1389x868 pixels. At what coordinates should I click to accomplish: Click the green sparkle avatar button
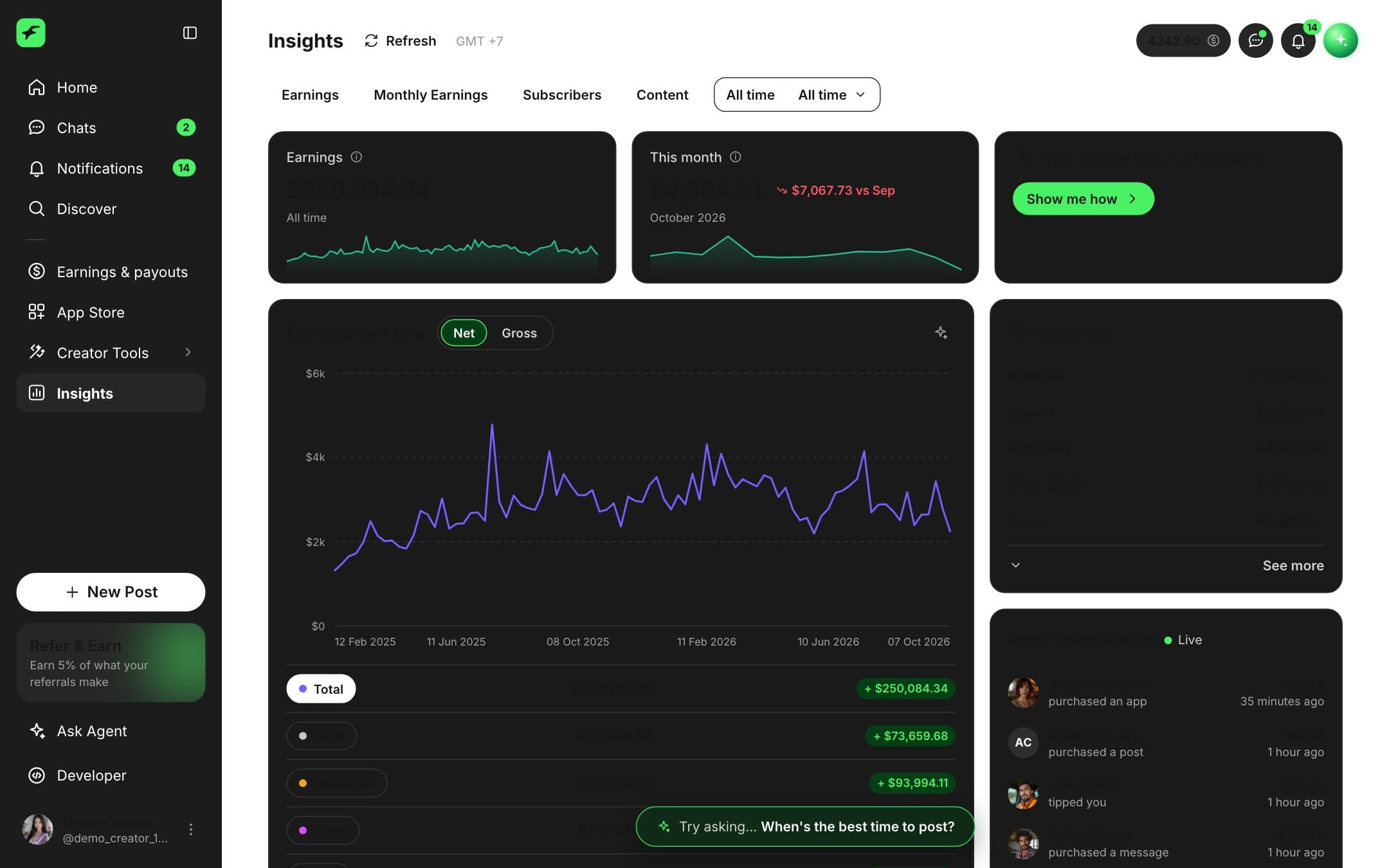(1341, 41)
